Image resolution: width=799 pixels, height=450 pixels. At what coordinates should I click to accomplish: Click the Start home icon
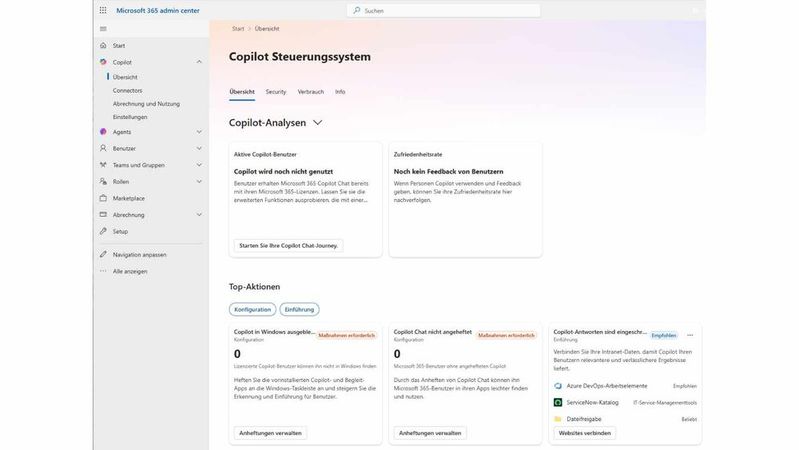click(x=103, y=45)
